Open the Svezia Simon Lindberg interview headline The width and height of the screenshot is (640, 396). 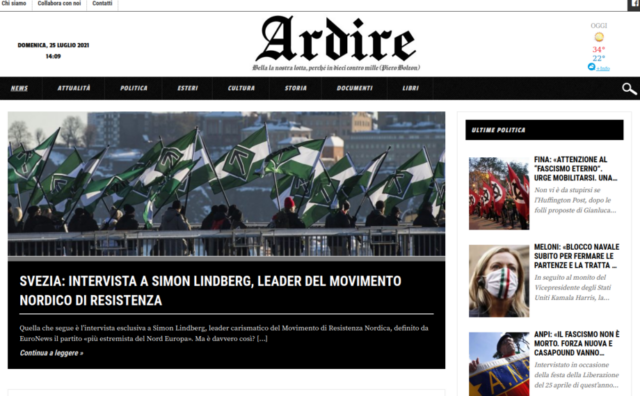point(210,291)
